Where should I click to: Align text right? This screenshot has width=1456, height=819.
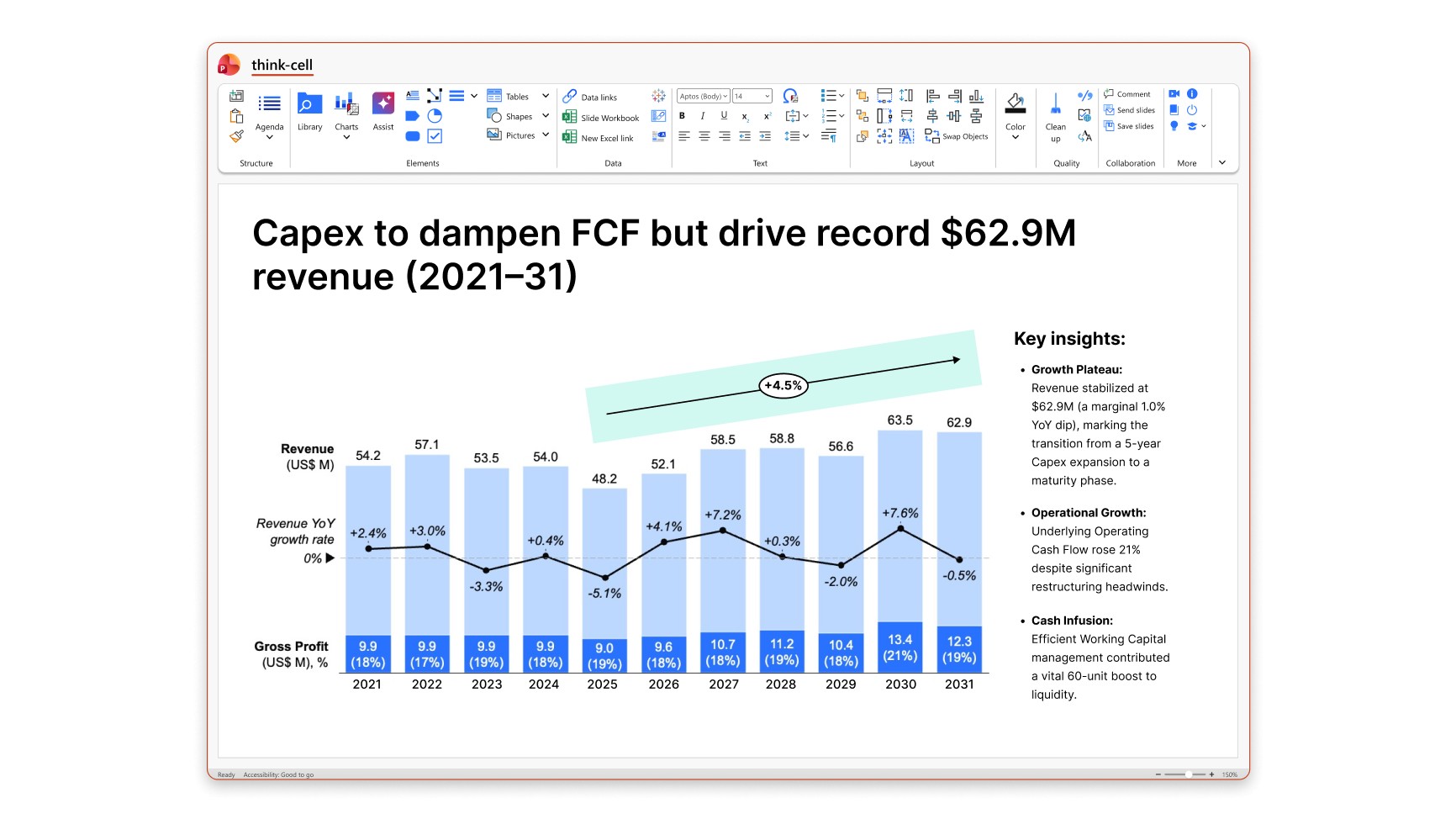point(725,136)
